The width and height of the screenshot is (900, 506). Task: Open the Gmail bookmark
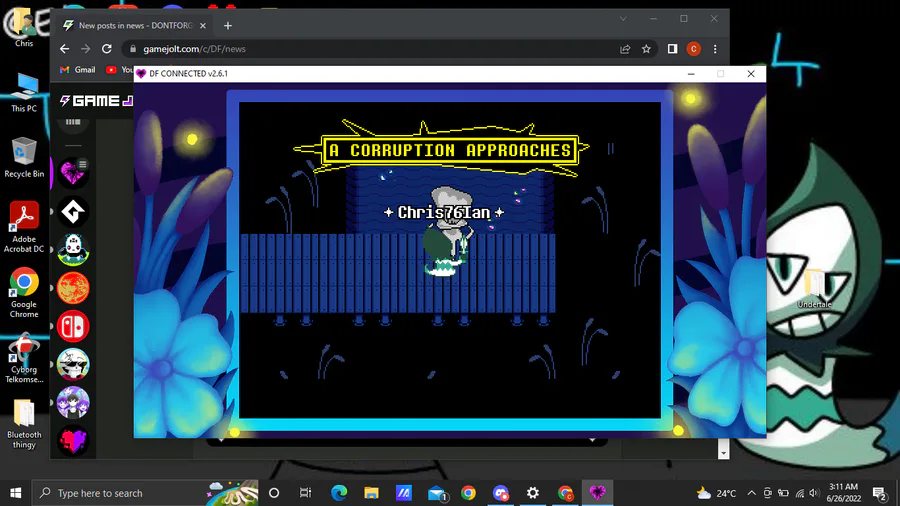pyautogui.click(x=78, y=69)
